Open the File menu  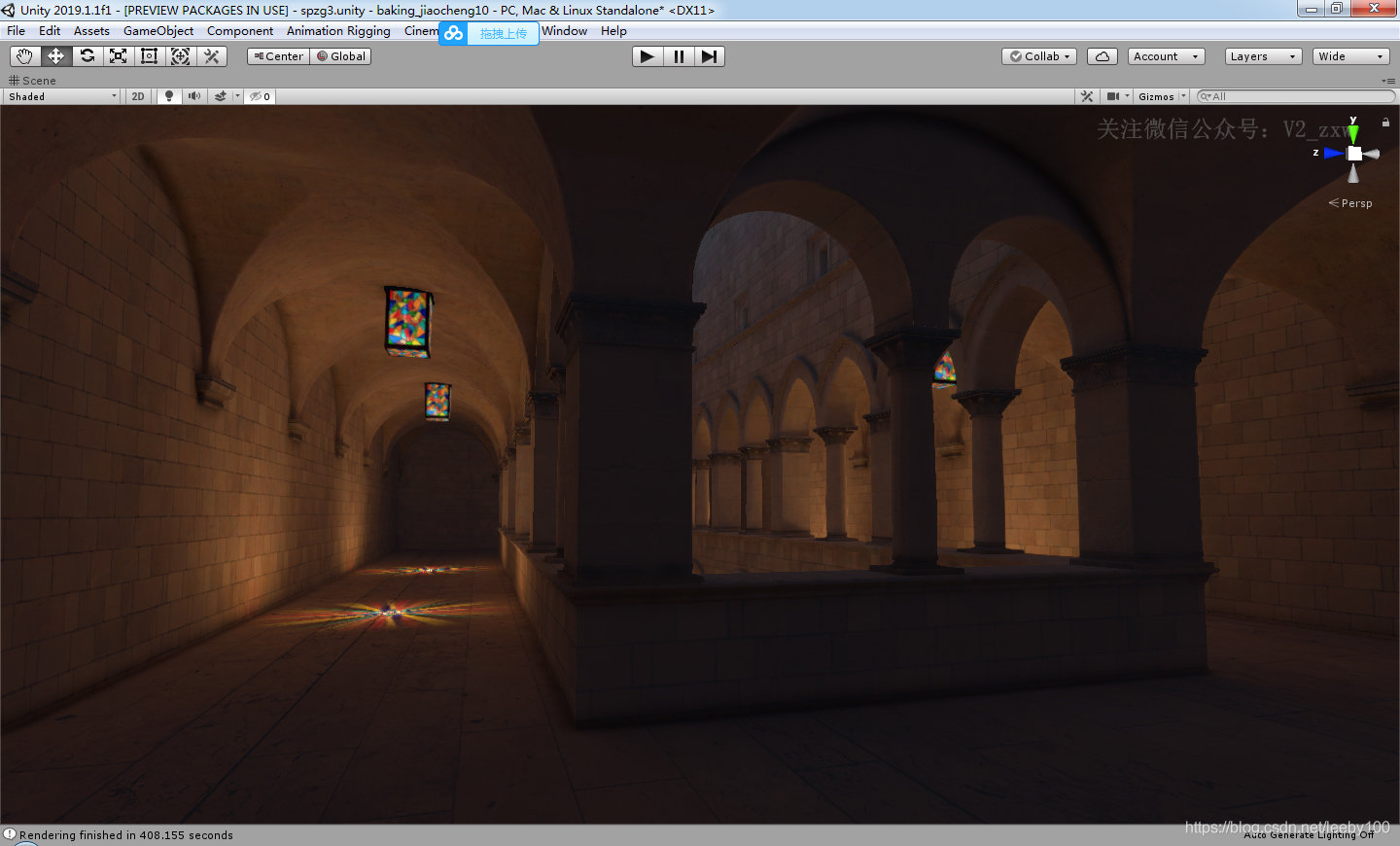pos(17,31)
